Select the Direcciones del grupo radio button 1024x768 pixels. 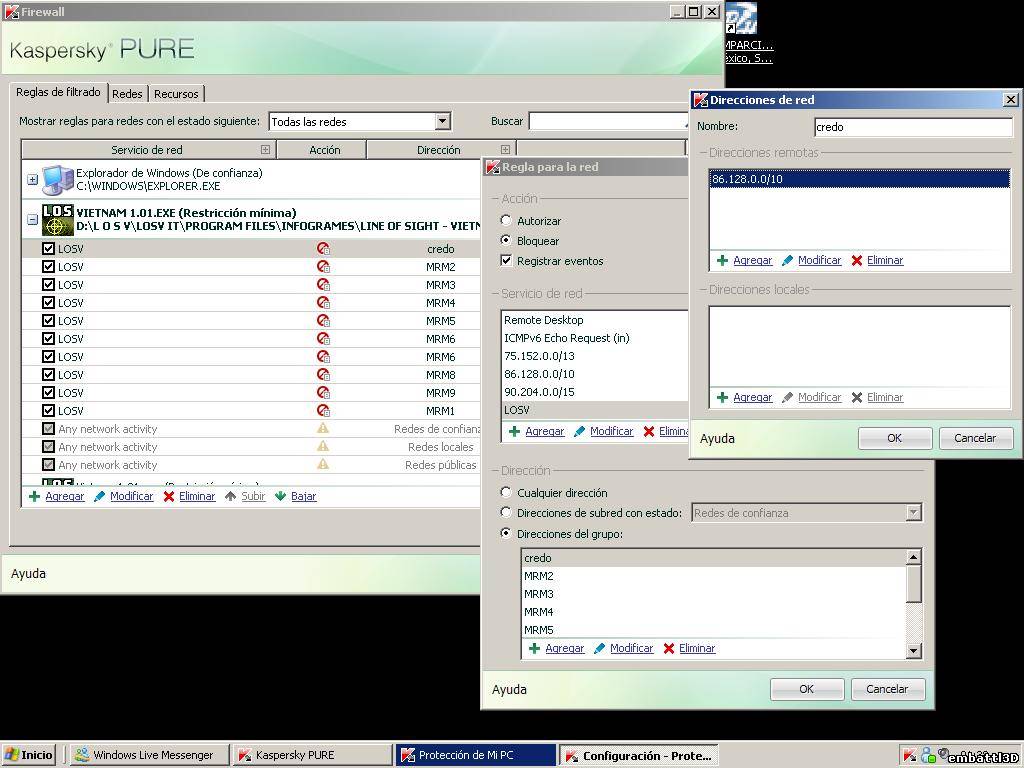tap(506, 534)
